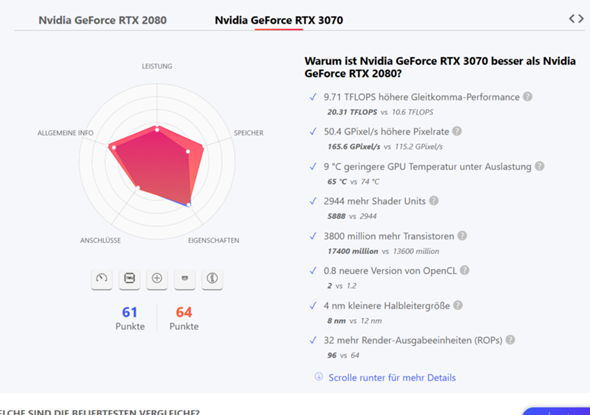Click the SPEICHER label on radar chart
The image size is (590, 415).
248,133
